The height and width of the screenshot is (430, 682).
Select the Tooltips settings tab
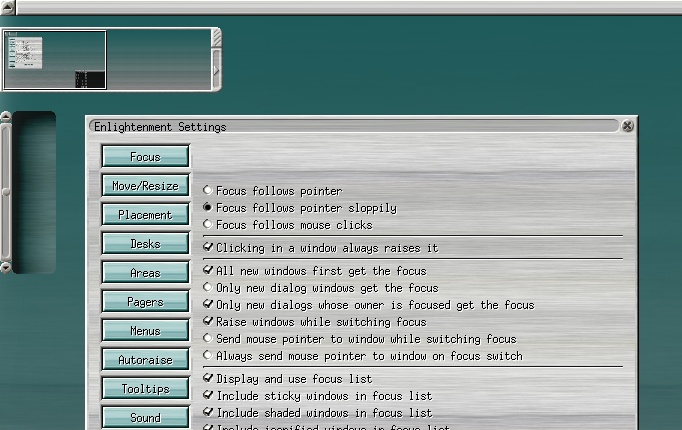(x=145, y=388)
